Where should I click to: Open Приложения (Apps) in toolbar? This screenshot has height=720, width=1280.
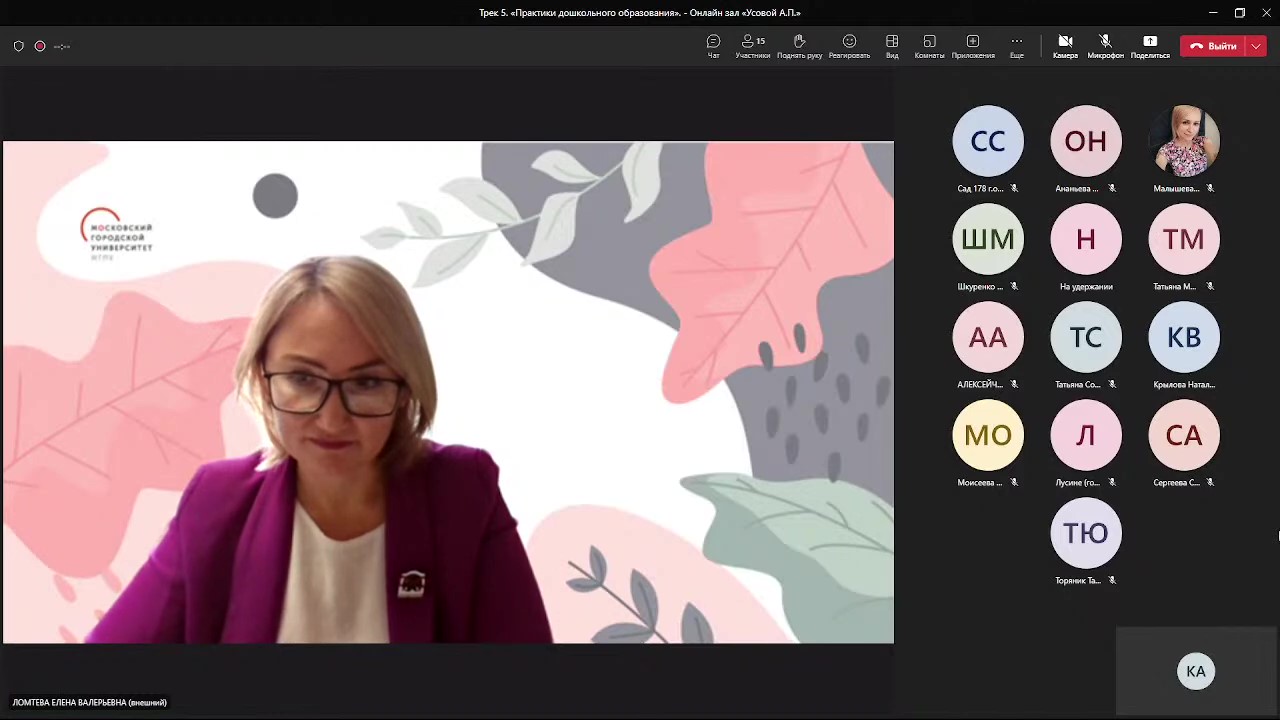tap(972, 45)
